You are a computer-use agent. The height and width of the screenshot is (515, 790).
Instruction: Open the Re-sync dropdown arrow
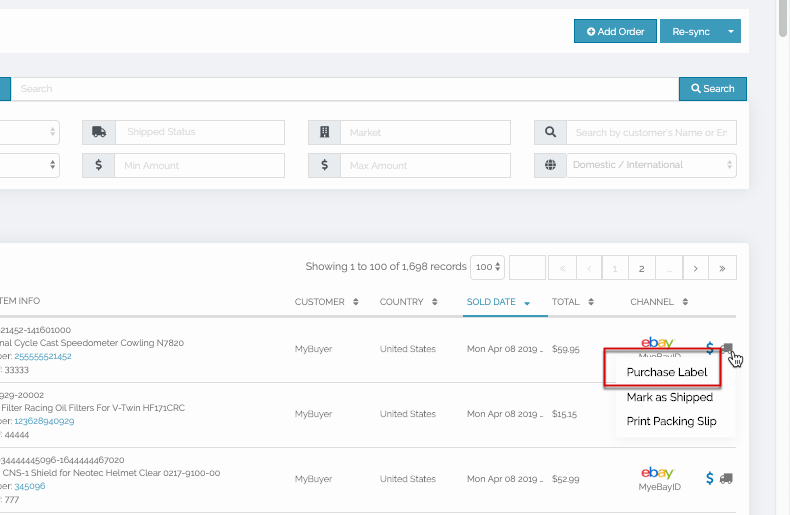pos(731,31)
